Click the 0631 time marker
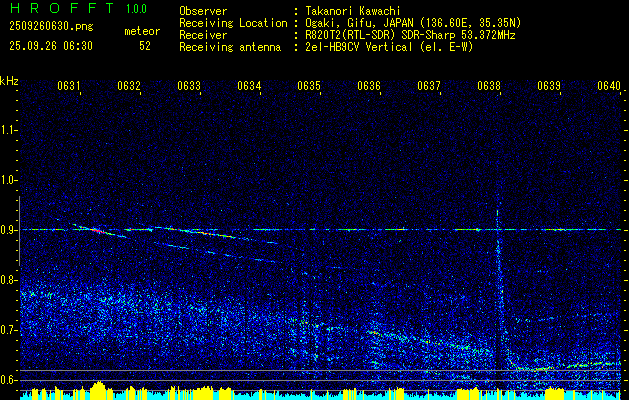This screenshot has width=629, height=400. (69, 85)
